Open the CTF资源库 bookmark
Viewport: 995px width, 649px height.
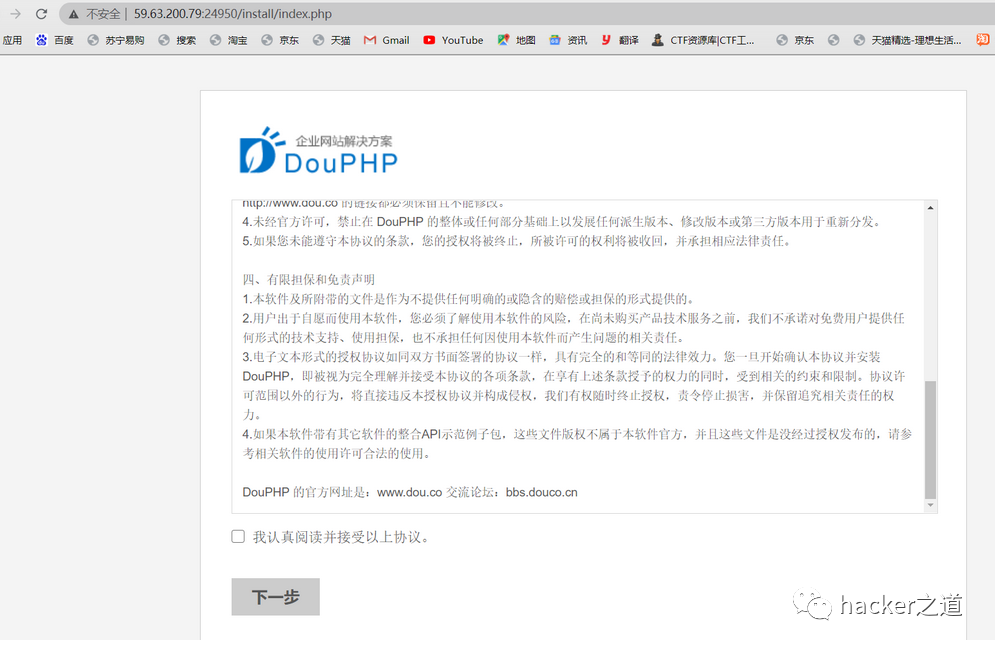[x=703, y=40]
